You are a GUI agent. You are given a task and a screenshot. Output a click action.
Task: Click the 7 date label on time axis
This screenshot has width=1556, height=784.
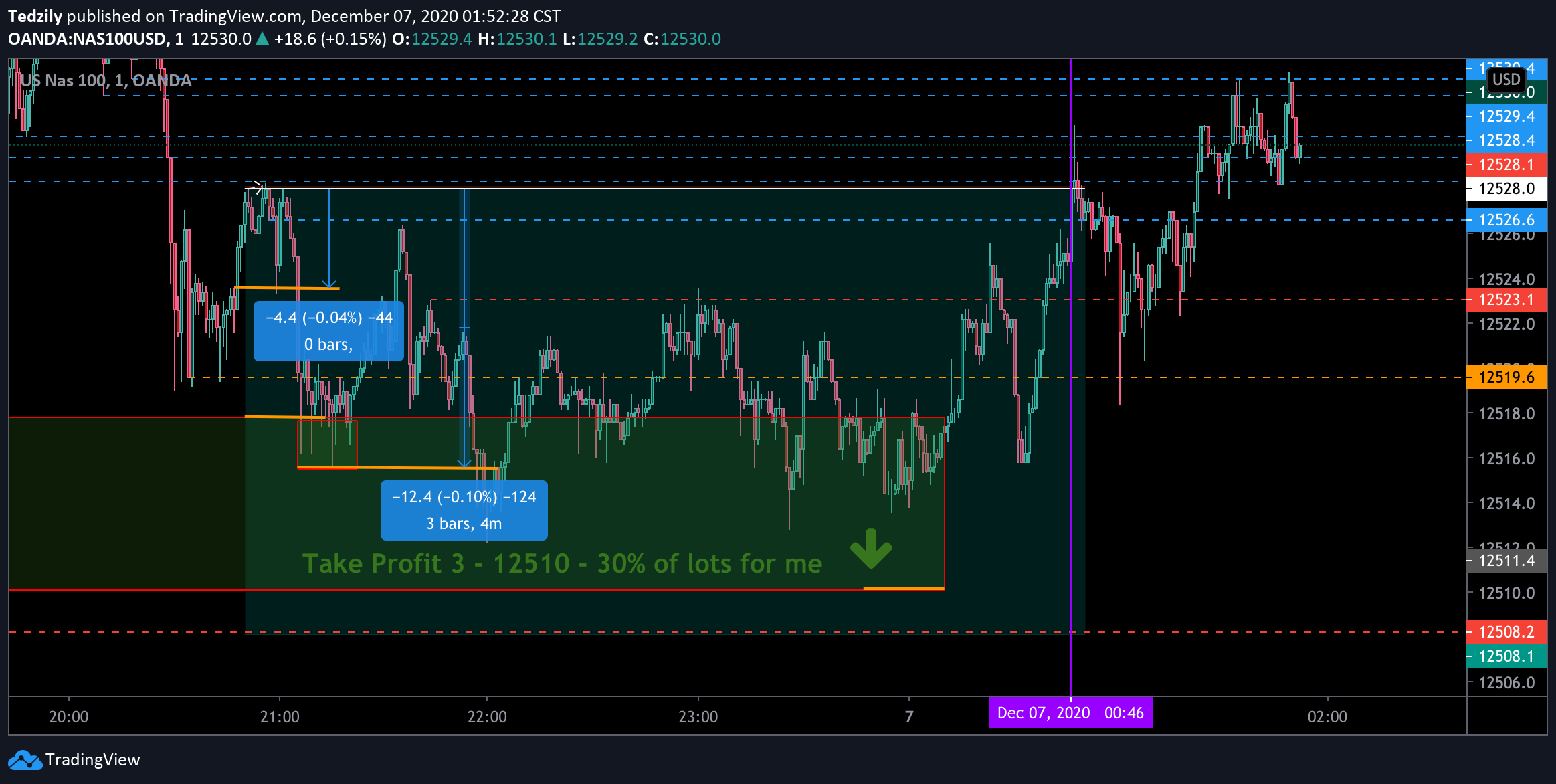pyautogui.click(x=909, y=717)
